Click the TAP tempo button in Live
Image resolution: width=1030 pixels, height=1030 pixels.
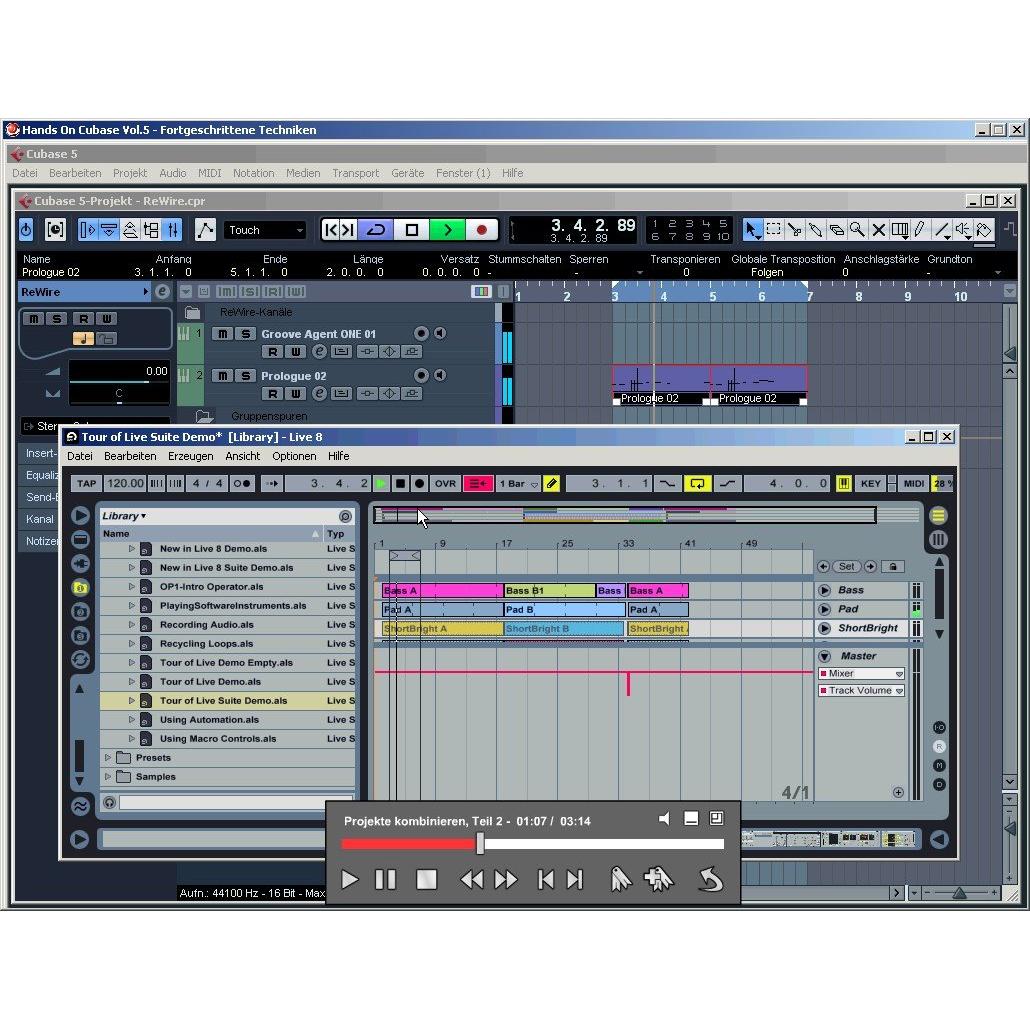pos(86,483)
